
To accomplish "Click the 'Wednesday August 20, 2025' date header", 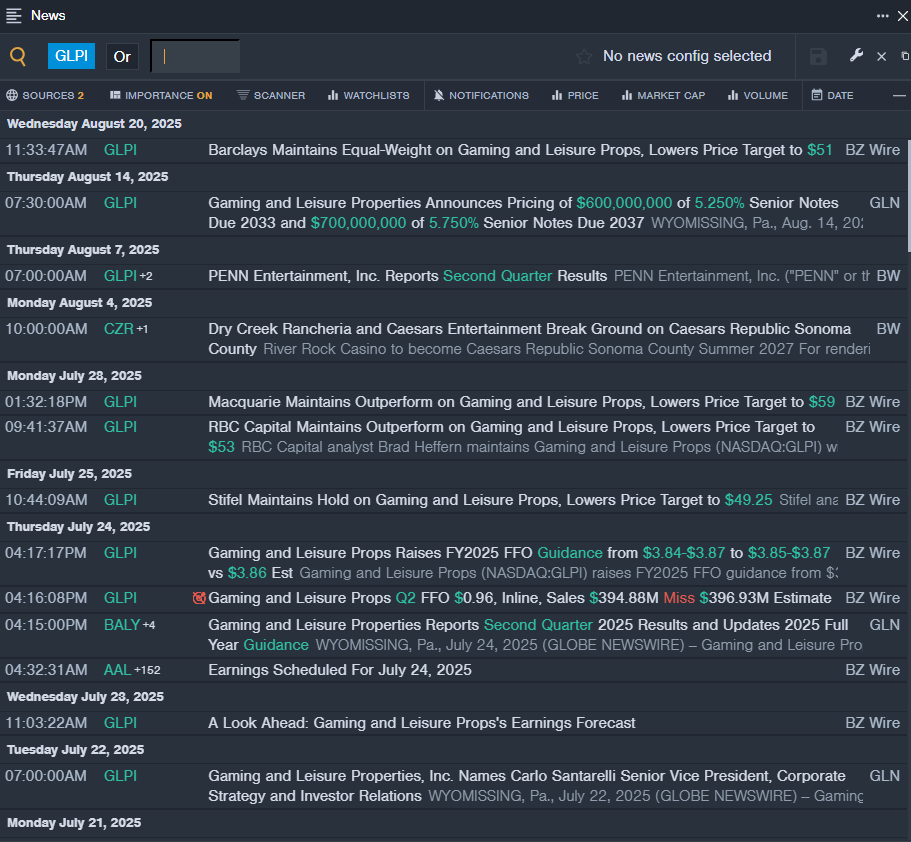I will point(94,124).
